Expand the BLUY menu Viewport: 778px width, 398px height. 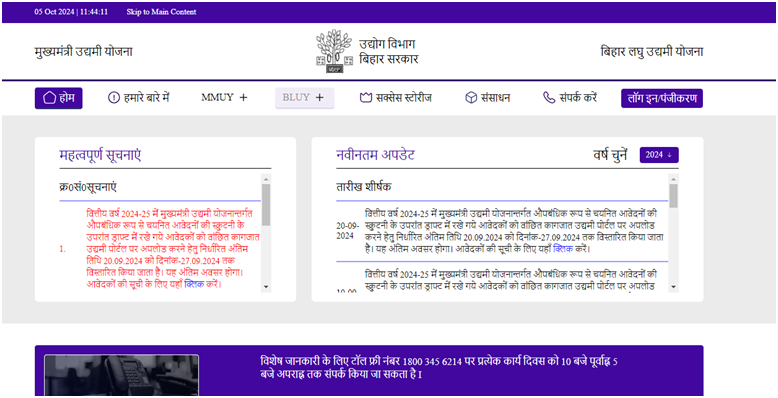305,98
